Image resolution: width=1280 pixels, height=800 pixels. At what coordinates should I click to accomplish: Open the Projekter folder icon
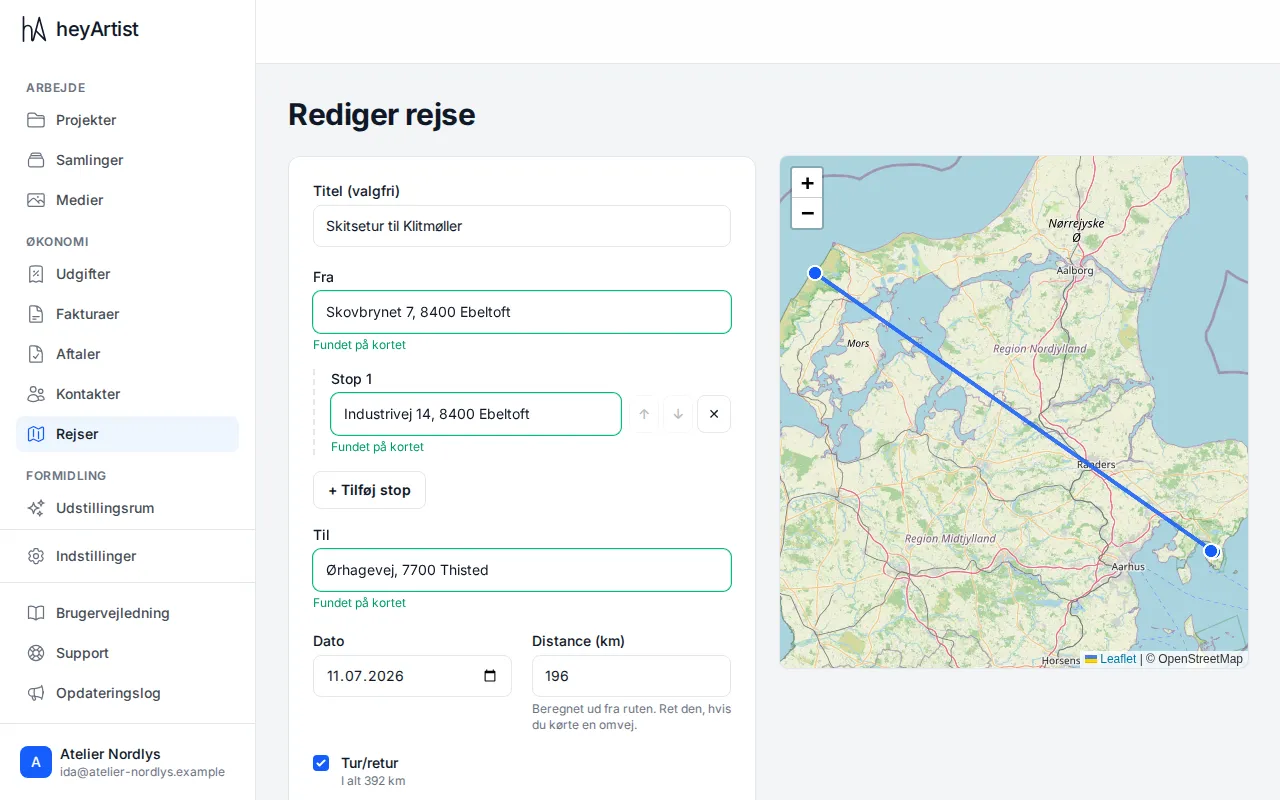click(x=36, y=120)
